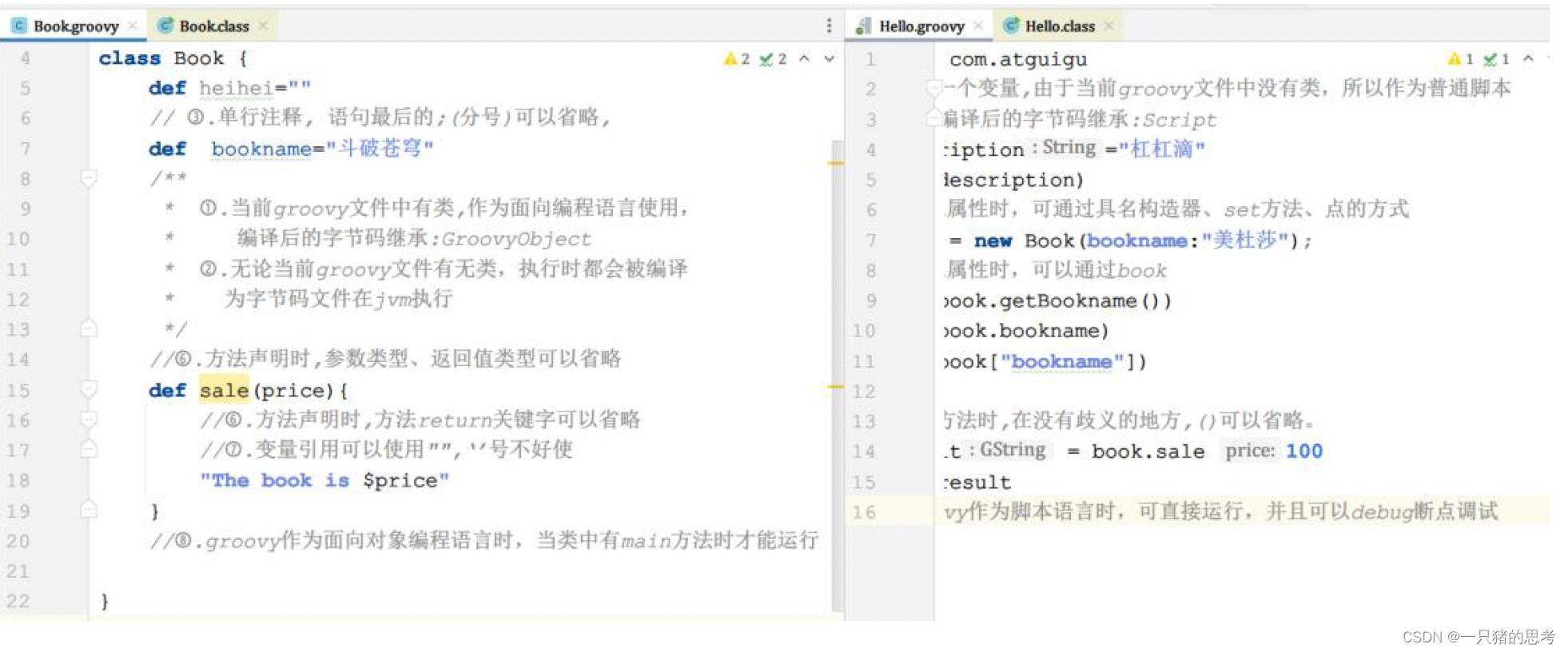Viewport: 1568px width, 652px height.
Task: Toggle comment fold marker at Hello.groovy line 2
Action: tap(933, 88)
